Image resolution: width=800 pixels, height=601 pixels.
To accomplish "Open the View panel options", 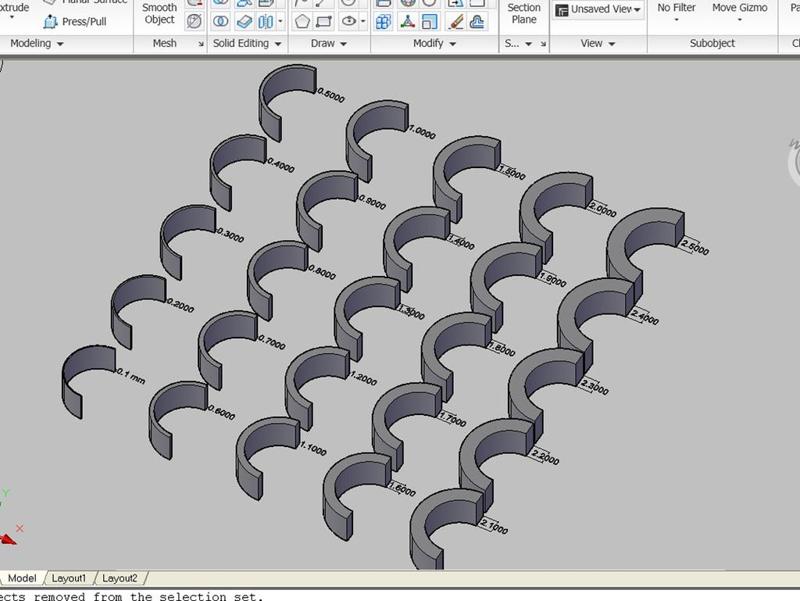I will point(597,43).
